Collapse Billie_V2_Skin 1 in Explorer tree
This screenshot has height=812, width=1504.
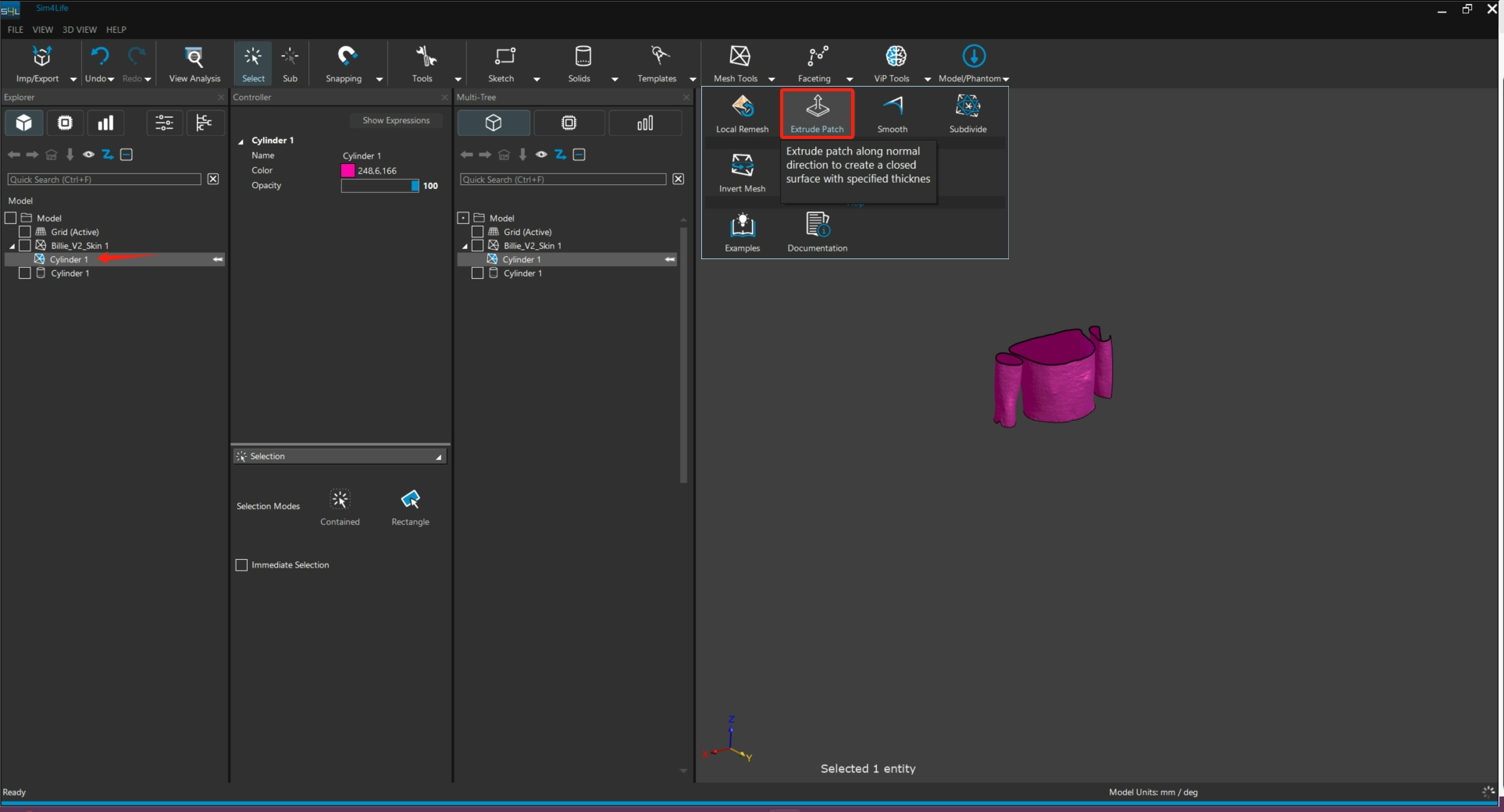pos(12,246)
